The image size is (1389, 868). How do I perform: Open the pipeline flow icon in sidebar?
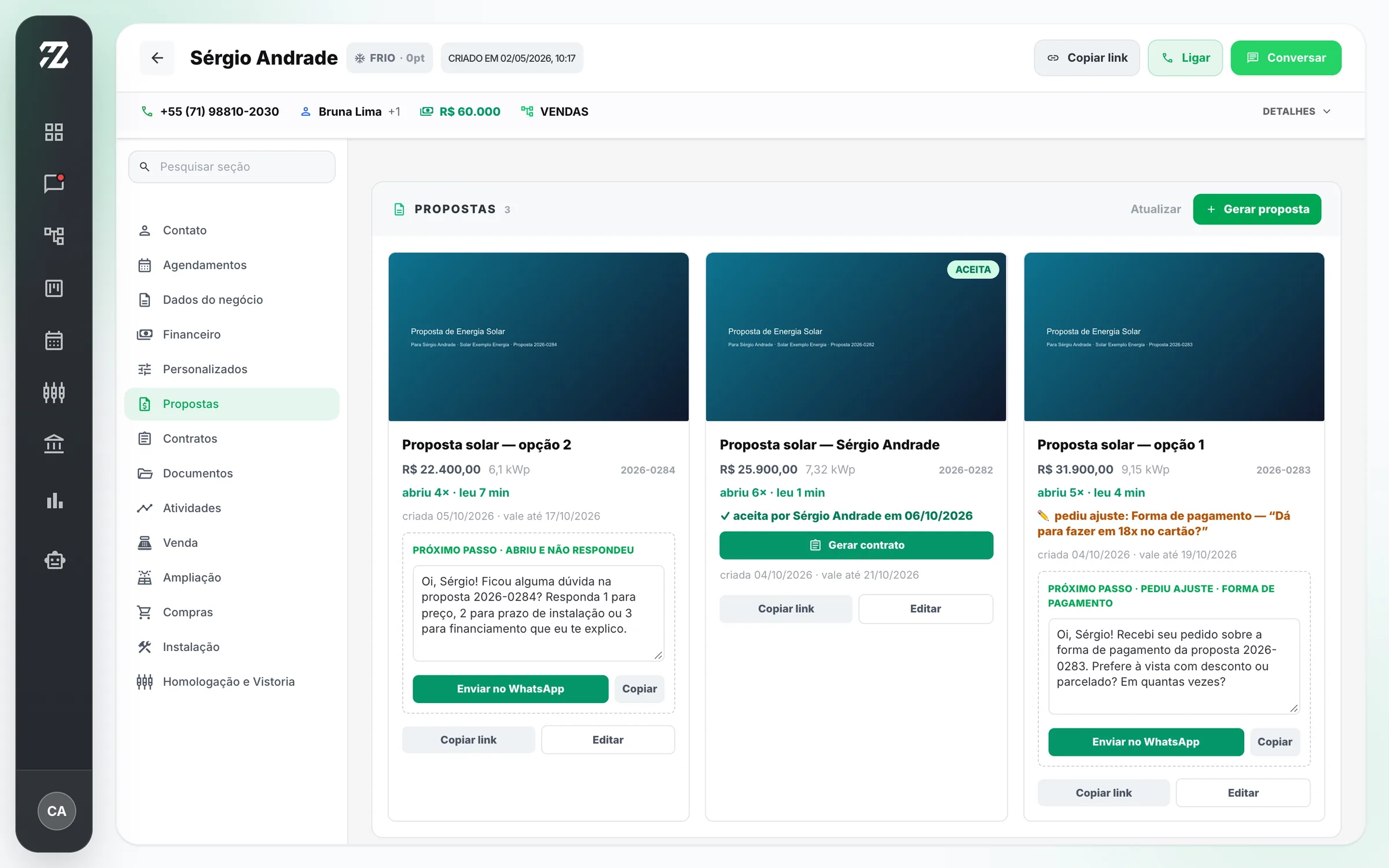[54, 236]
